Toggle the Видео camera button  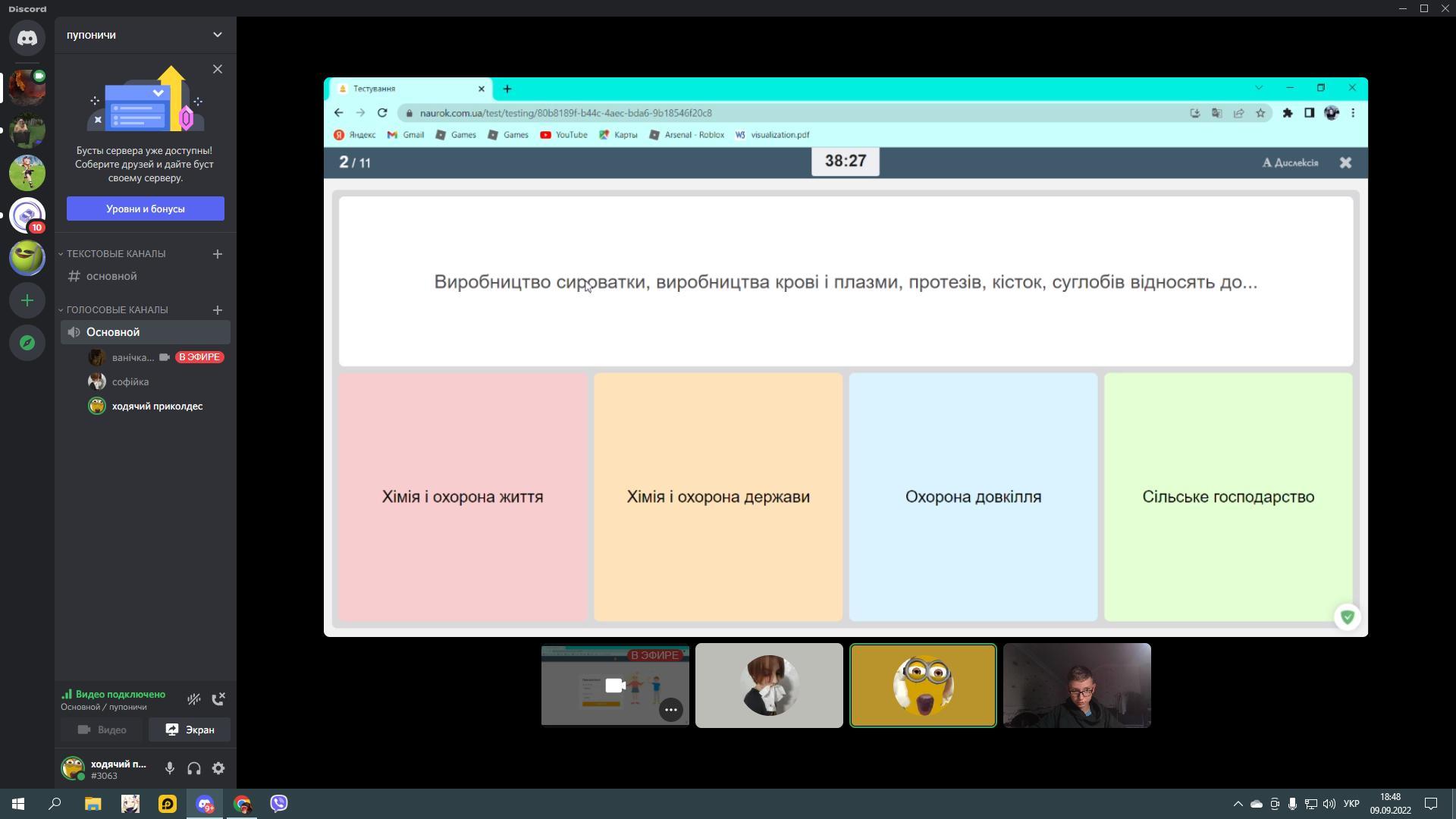pos(102,730)
